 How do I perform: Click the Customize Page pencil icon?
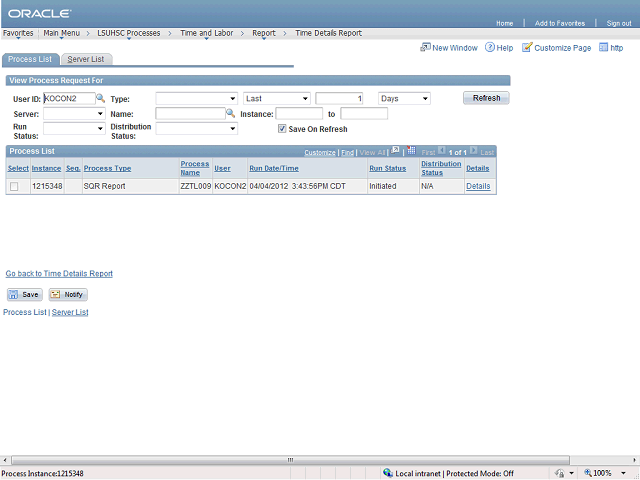point(527,47)
